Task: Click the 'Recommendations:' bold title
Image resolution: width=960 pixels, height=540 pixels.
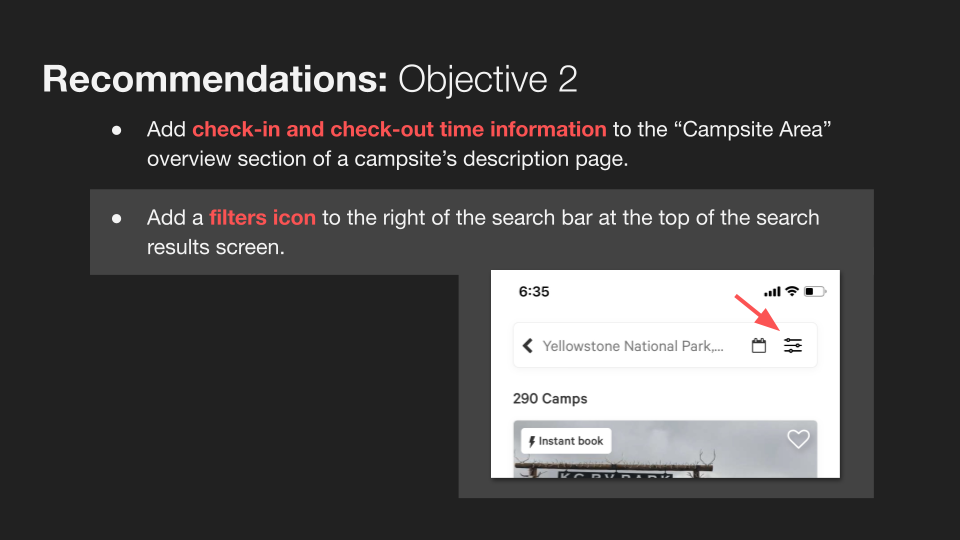Action: [215, 79]
